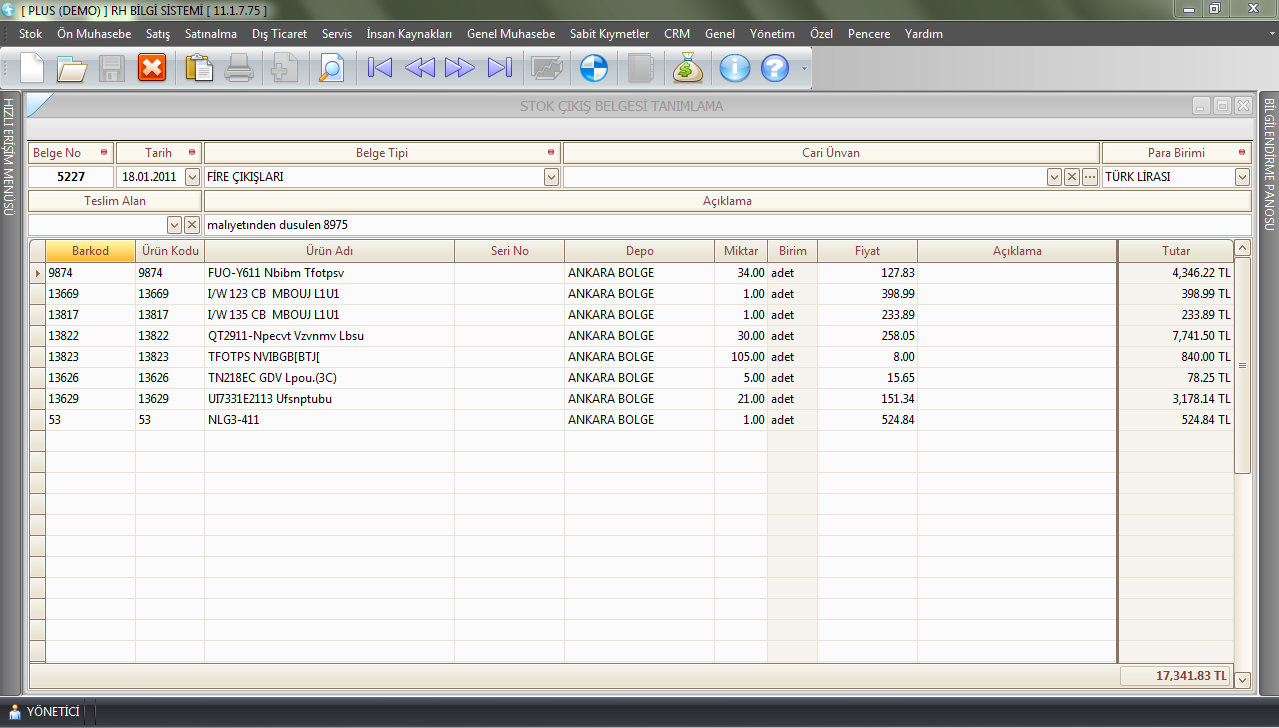
Task: Click the clipboard paste icon
Action: [199, 68]
